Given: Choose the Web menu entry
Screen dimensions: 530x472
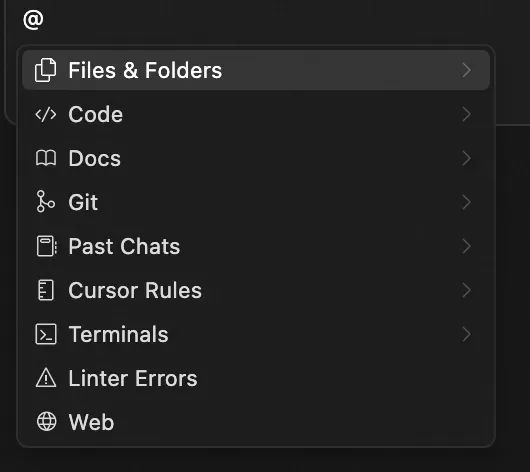Looking at the screenshot, I should [256, 422].
